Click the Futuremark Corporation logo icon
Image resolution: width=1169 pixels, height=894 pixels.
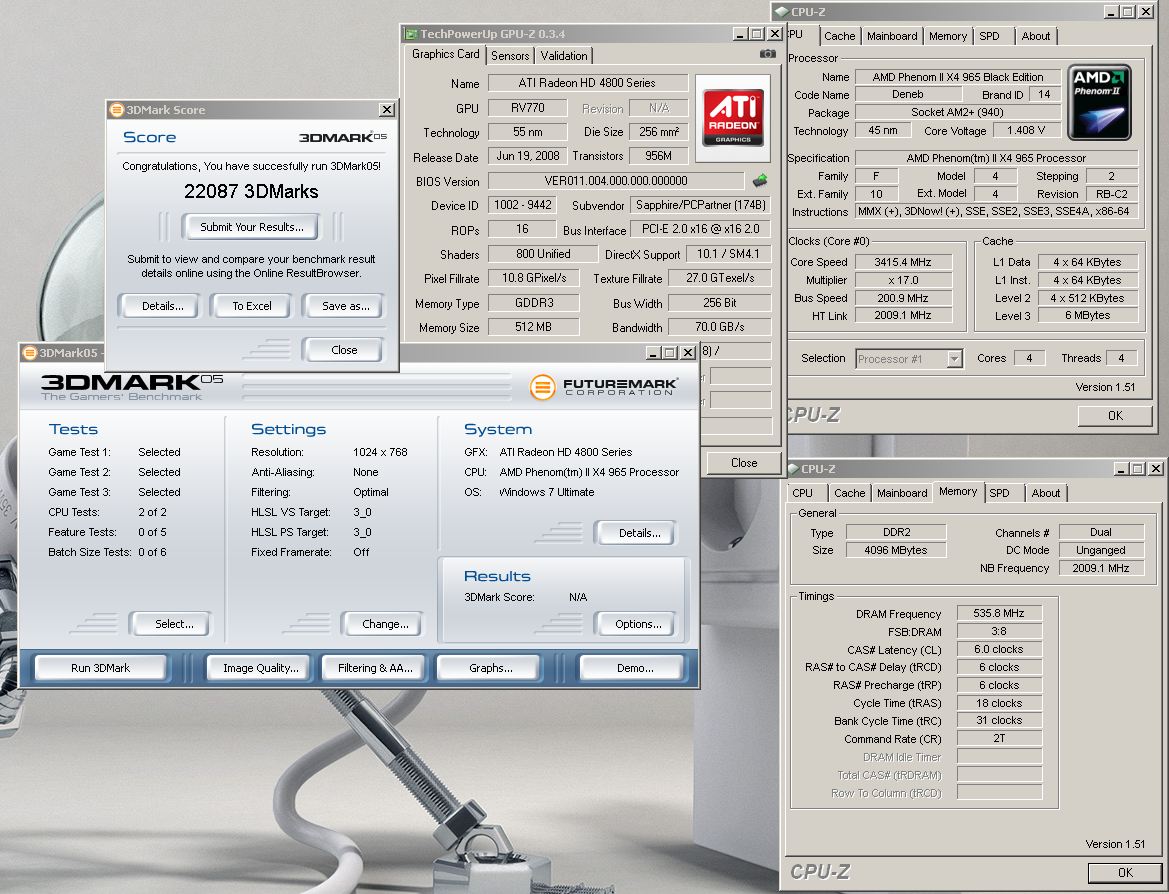coord(543,387)
